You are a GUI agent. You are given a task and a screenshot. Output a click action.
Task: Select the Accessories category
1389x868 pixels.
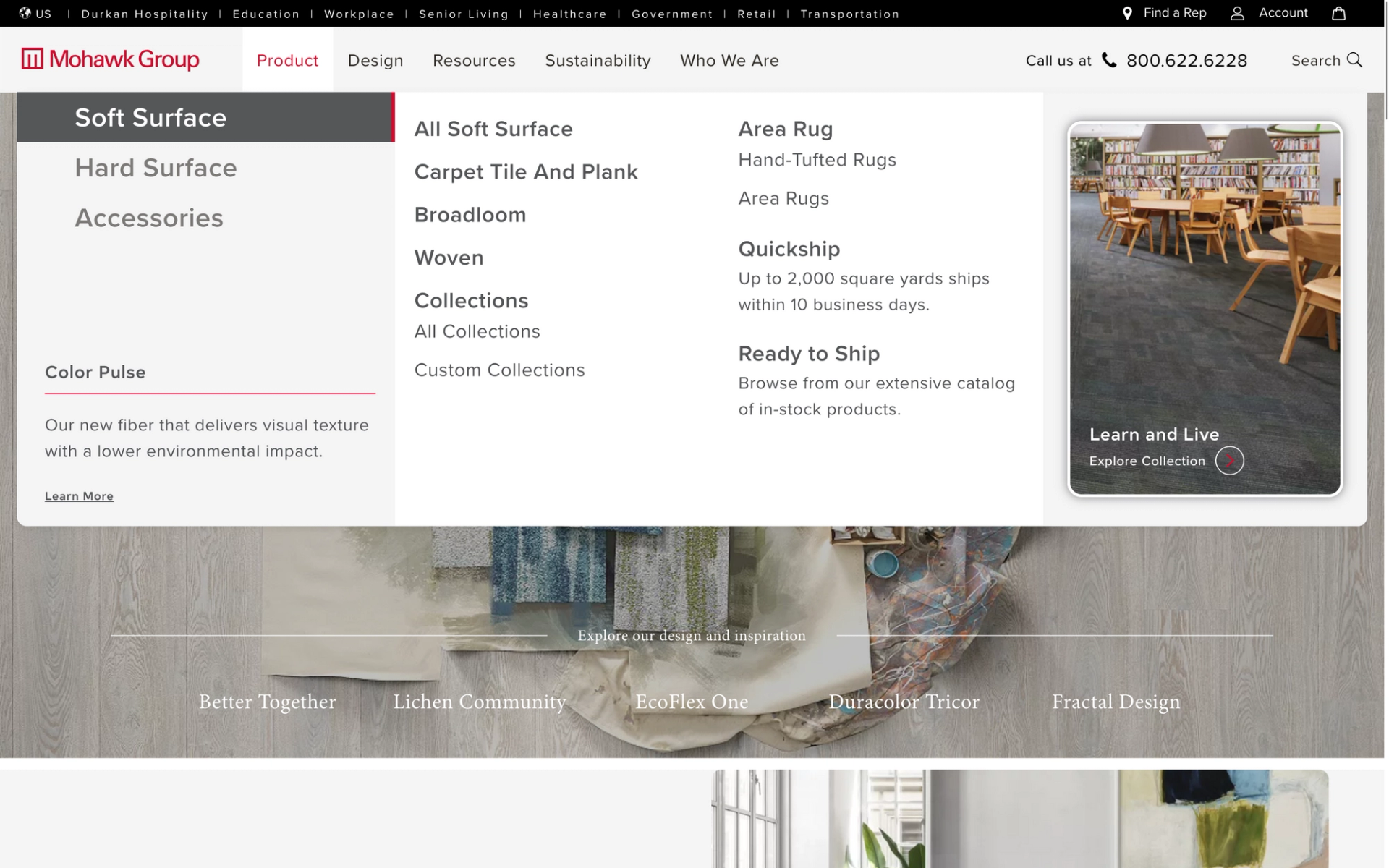click(x=149, y=218)
